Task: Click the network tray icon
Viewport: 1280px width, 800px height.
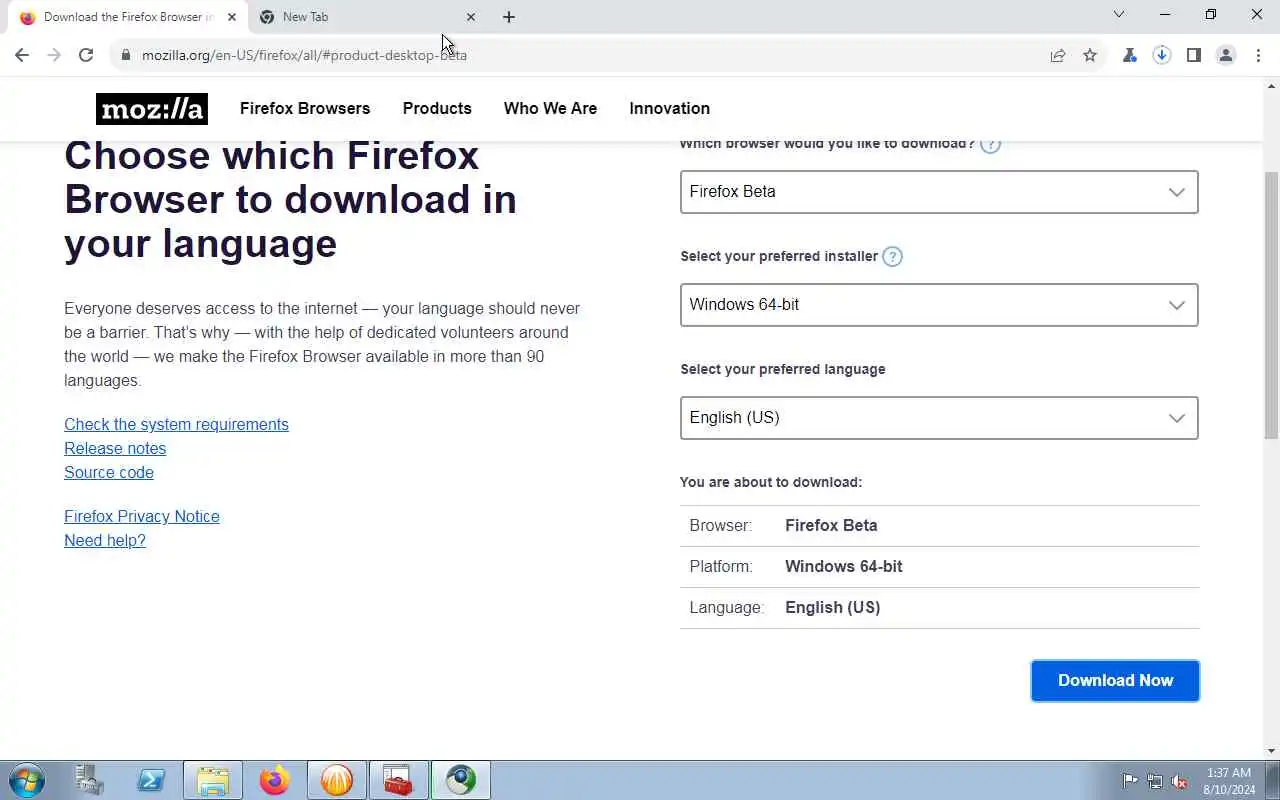Action: (x=1155, y=781)
